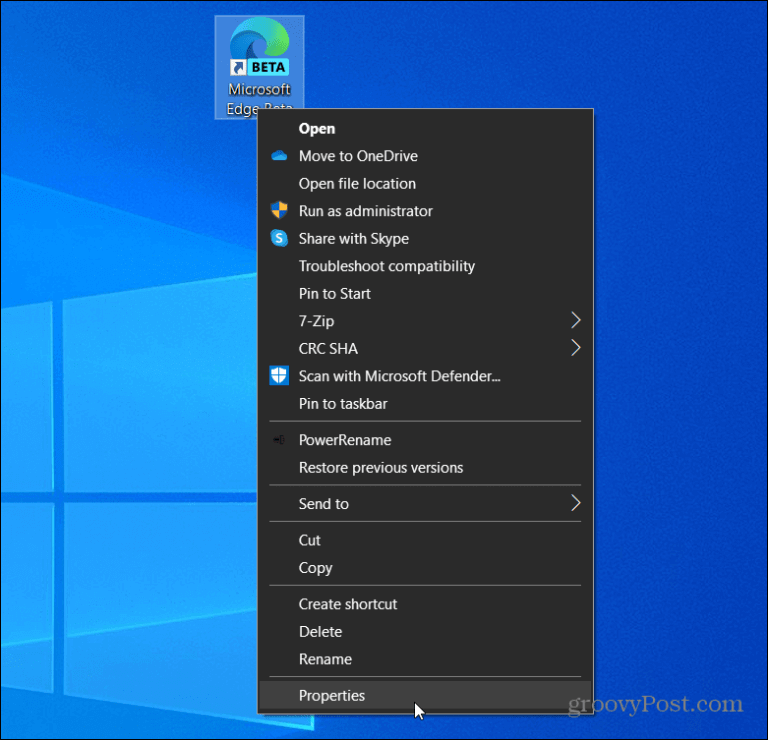This screenshot has height=740, width=768.
Task: Choose Open from the context menu
Action: click(425, 128)
